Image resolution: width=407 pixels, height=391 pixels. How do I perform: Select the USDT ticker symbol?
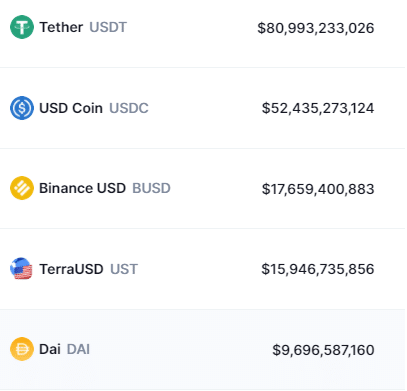[108, 27]
